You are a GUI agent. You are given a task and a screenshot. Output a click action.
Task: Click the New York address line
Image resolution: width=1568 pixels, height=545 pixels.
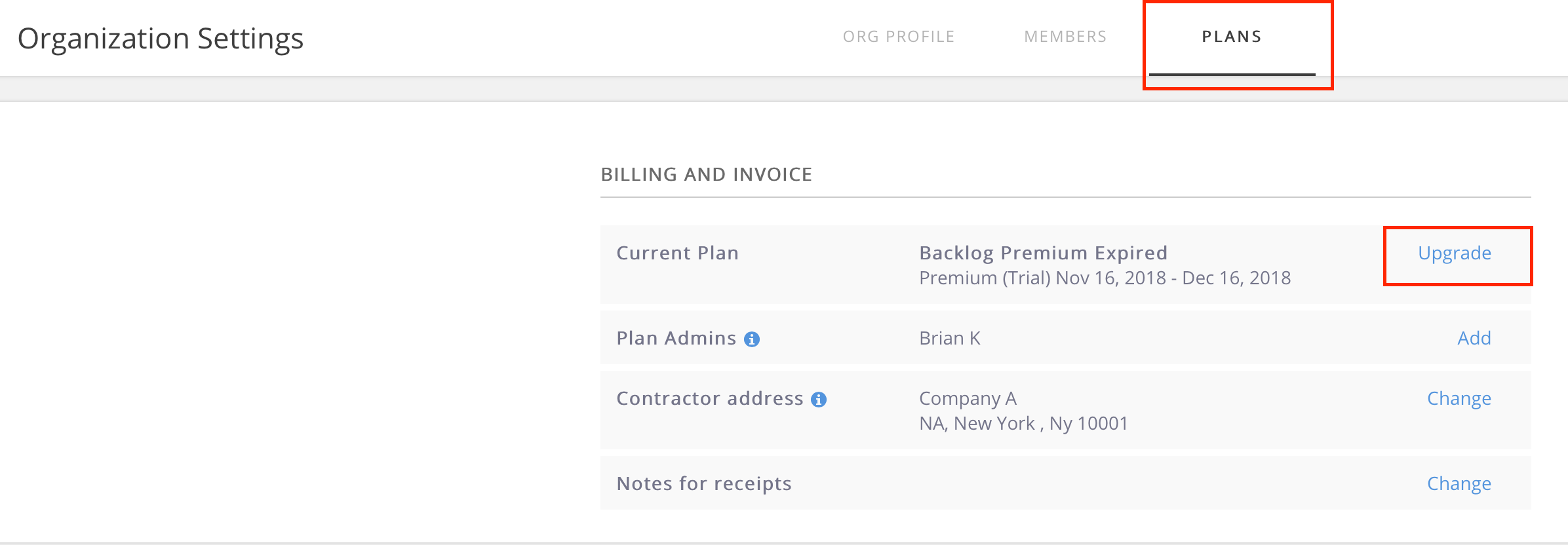[x=1023, y=424]
